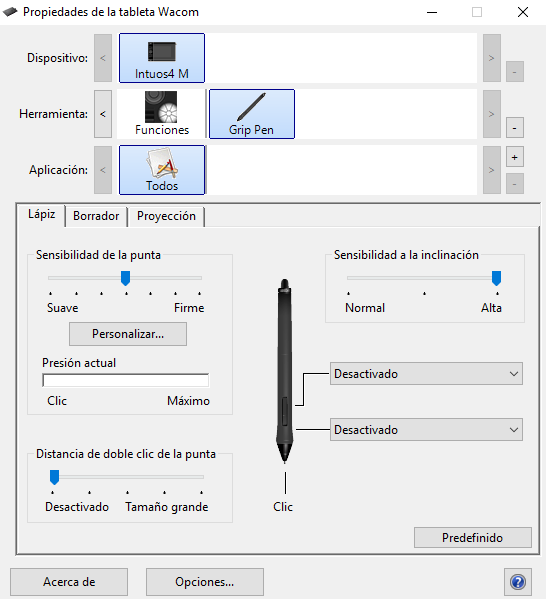Image resolution: width=546 pixels, height=599 pixels.
Task: Click the Alta label under tilt sensitivity
Action: [x=491, y=308]
